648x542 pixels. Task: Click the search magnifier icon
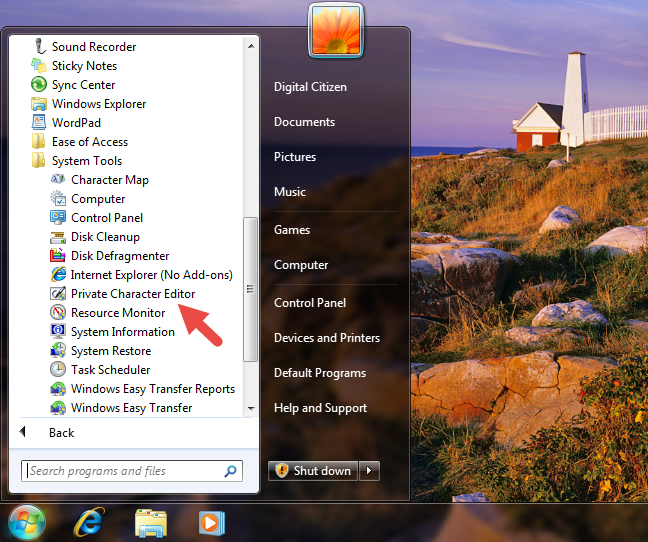tap(230, 471)
